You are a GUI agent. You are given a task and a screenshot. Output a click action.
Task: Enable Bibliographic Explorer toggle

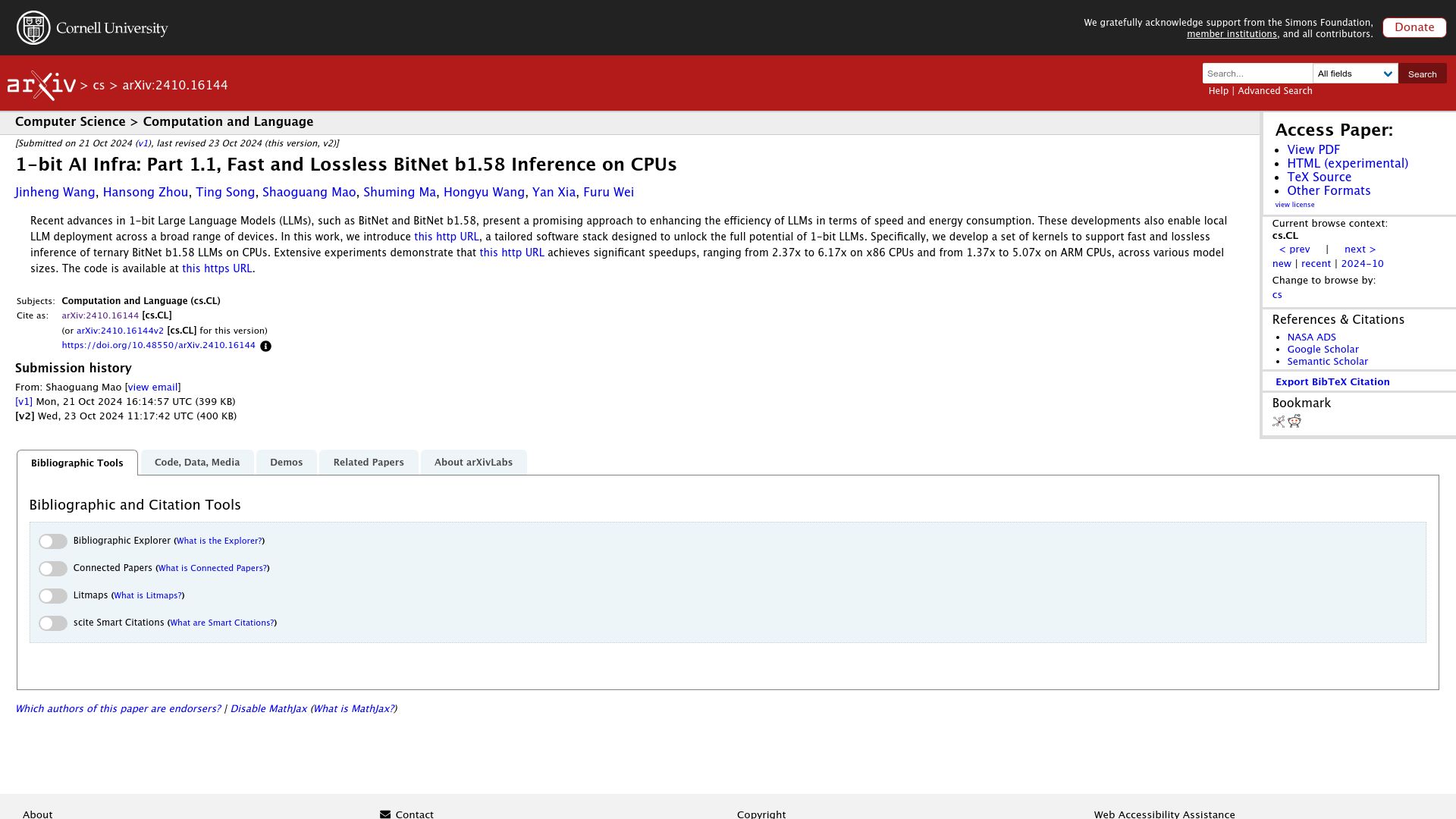[53, 541]
